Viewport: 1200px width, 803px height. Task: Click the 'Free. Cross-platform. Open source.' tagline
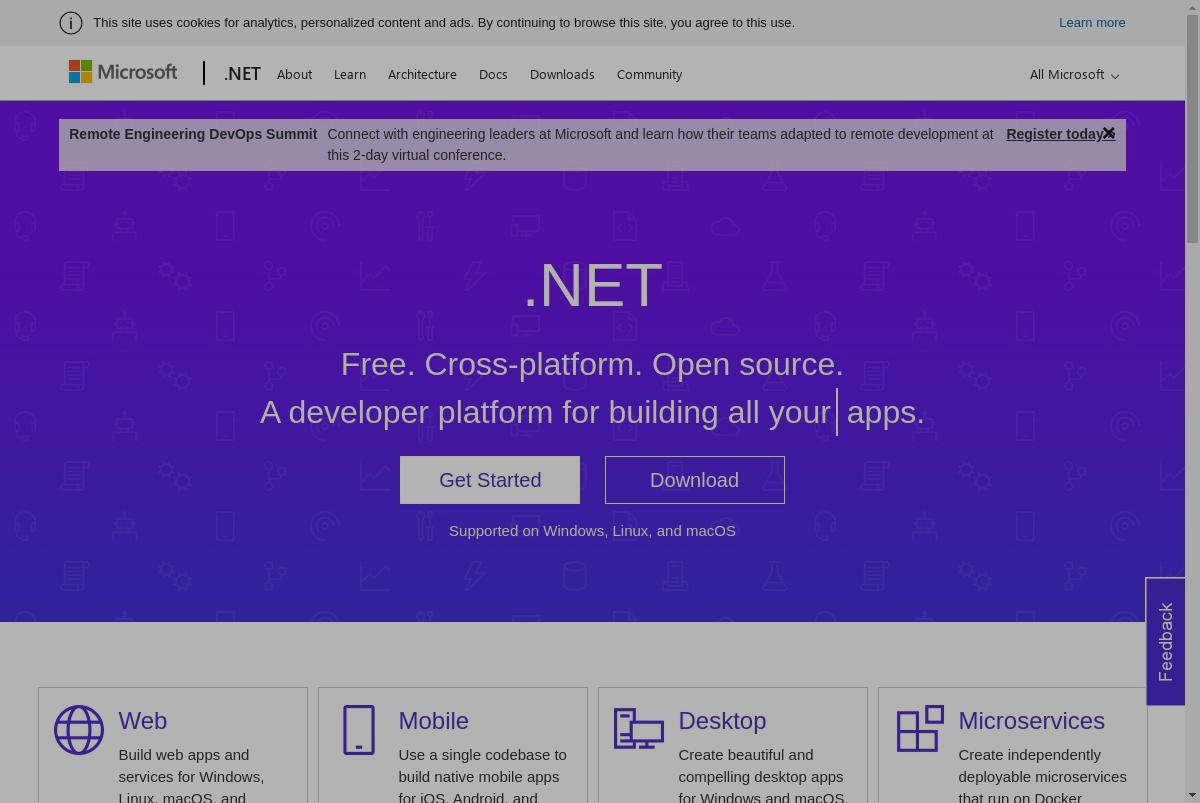592,364
